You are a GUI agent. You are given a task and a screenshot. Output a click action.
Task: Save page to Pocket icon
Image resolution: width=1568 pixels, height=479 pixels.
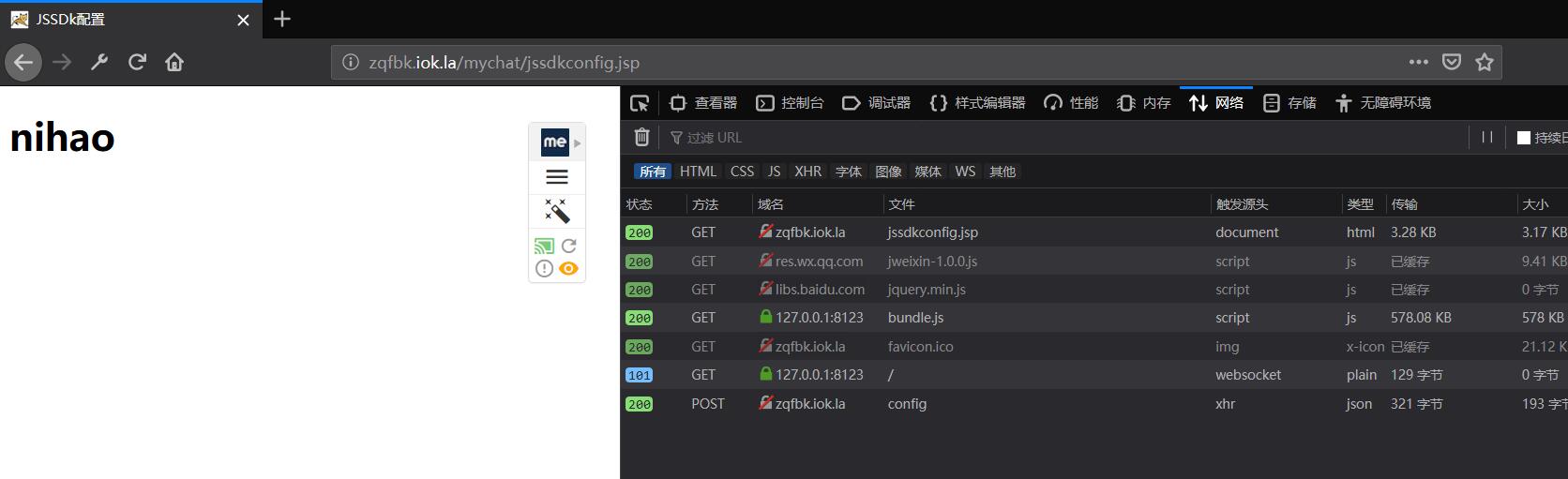pos(1452,62)
